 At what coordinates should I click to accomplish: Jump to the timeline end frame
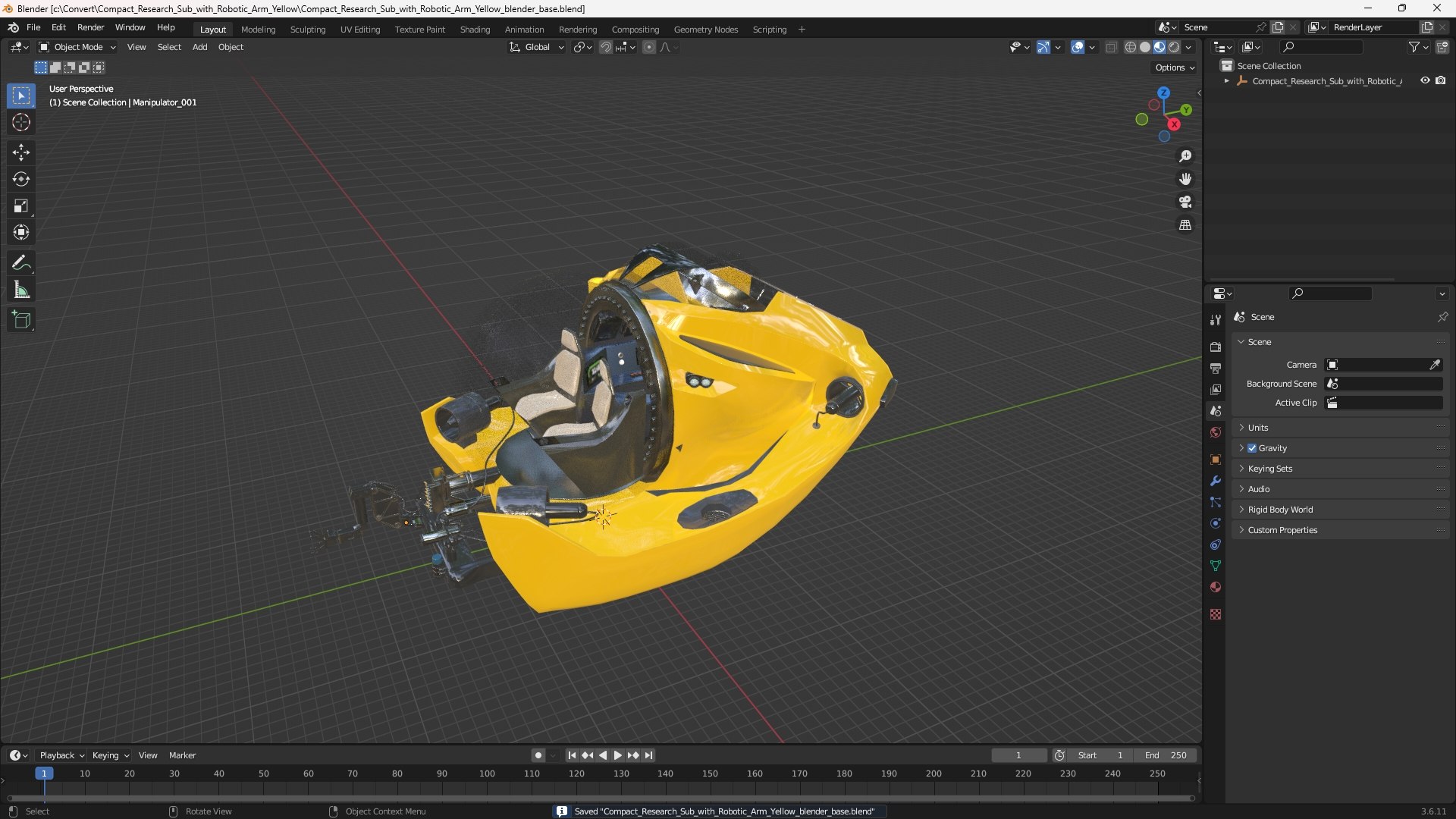coord(648,755)
